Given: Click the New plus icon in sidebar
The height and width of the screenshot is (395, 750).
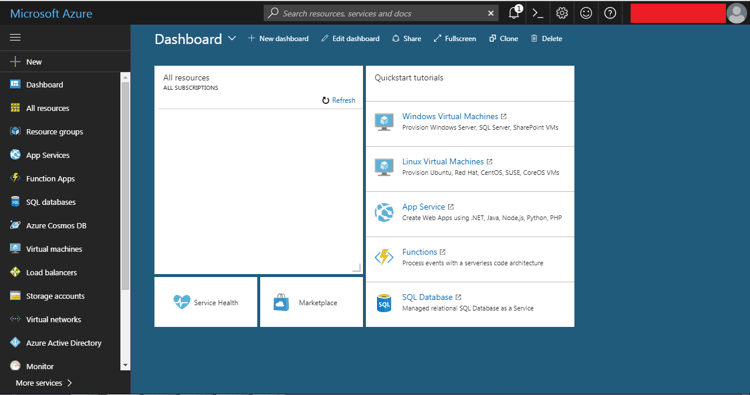Looking at the screenshot, I should pos(15,62).
